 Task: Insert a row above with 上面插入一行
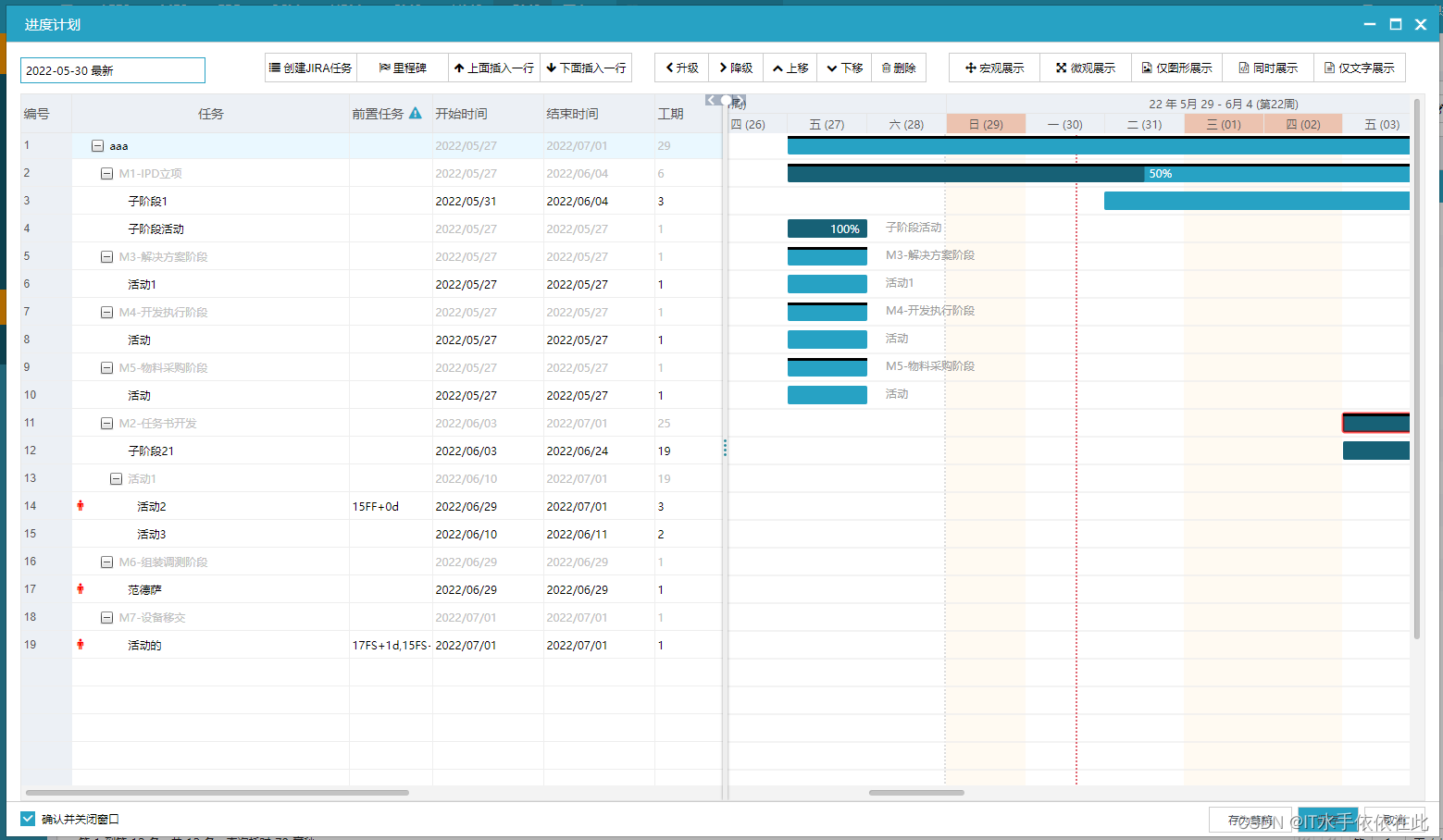(494, 68)
